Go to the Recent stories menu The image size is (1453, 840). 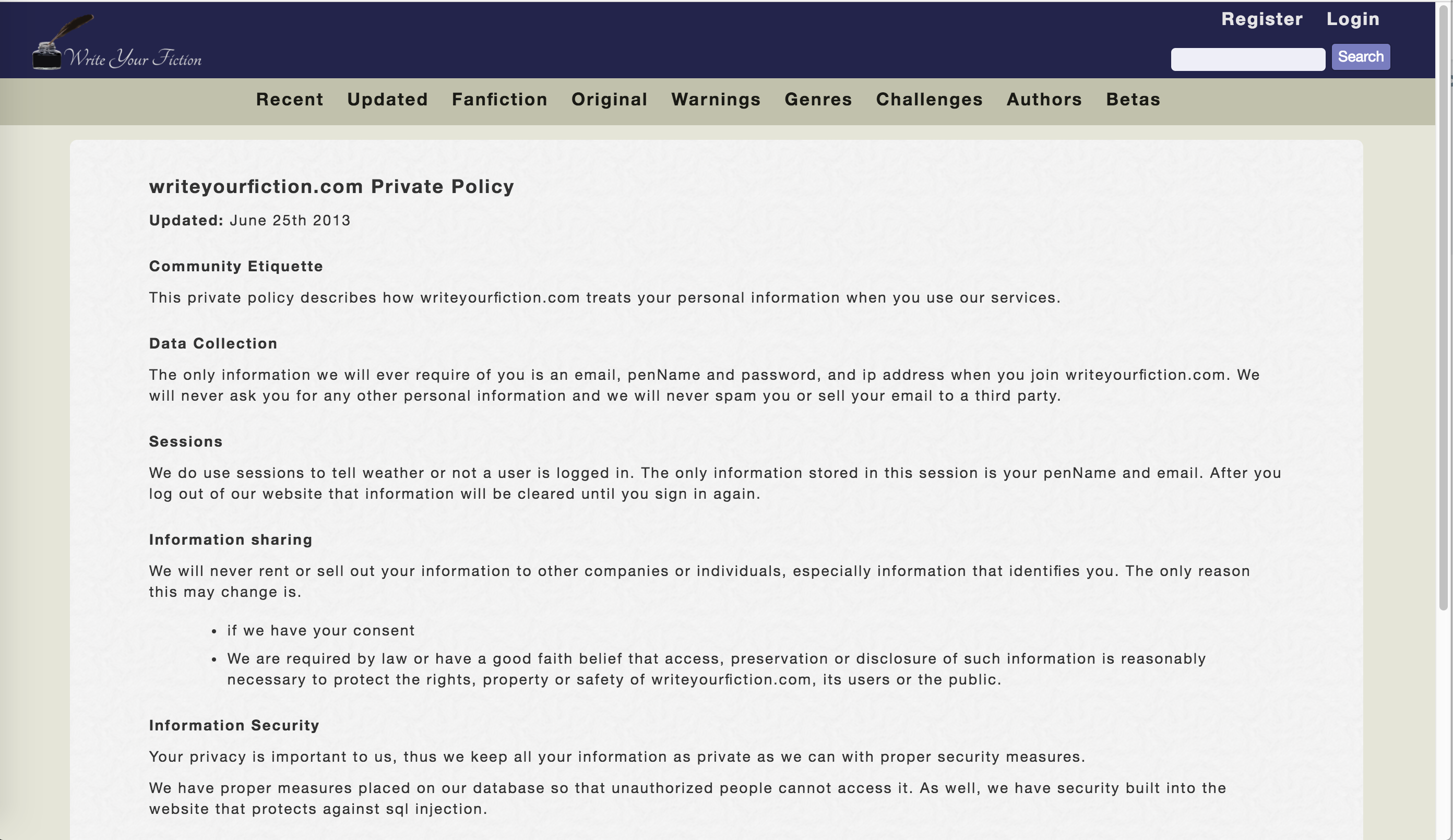(x=290, y=99)
